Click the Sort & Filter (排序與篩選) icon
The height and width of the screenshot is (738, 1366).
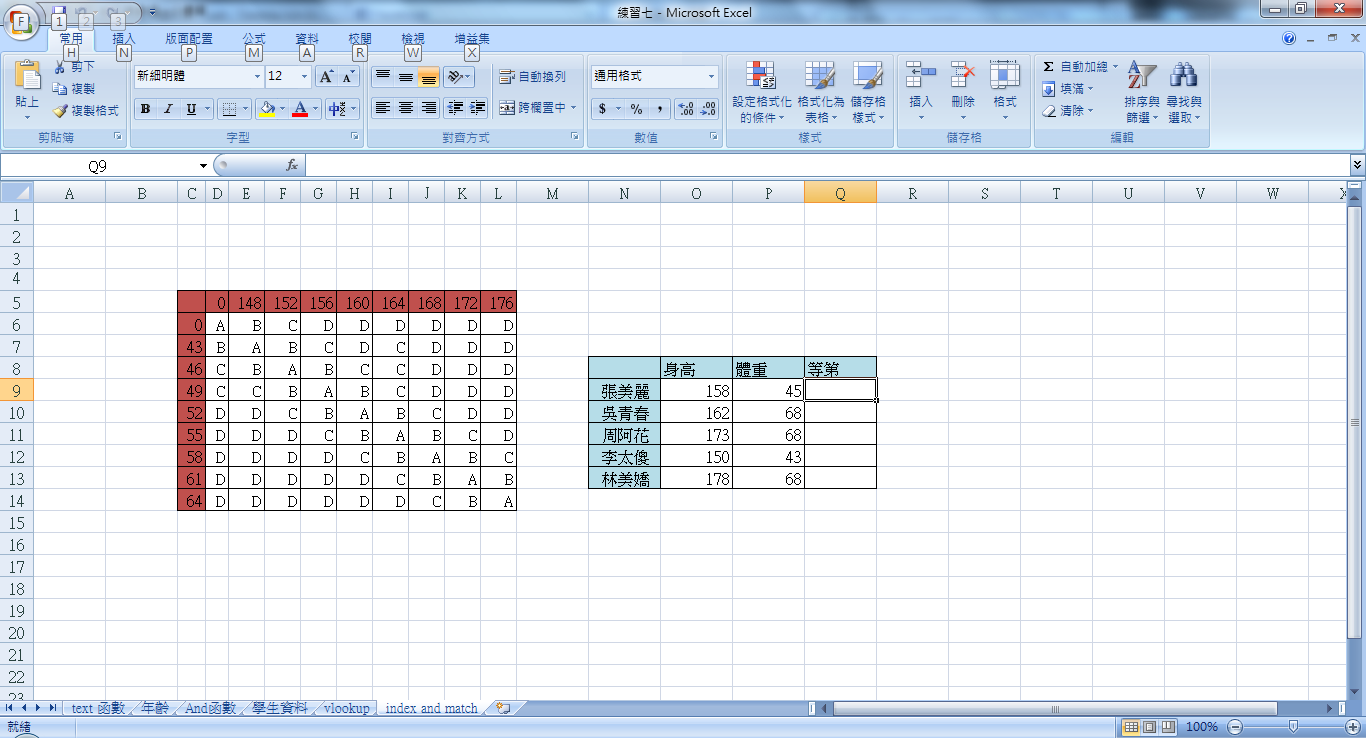pos(1141,77)
